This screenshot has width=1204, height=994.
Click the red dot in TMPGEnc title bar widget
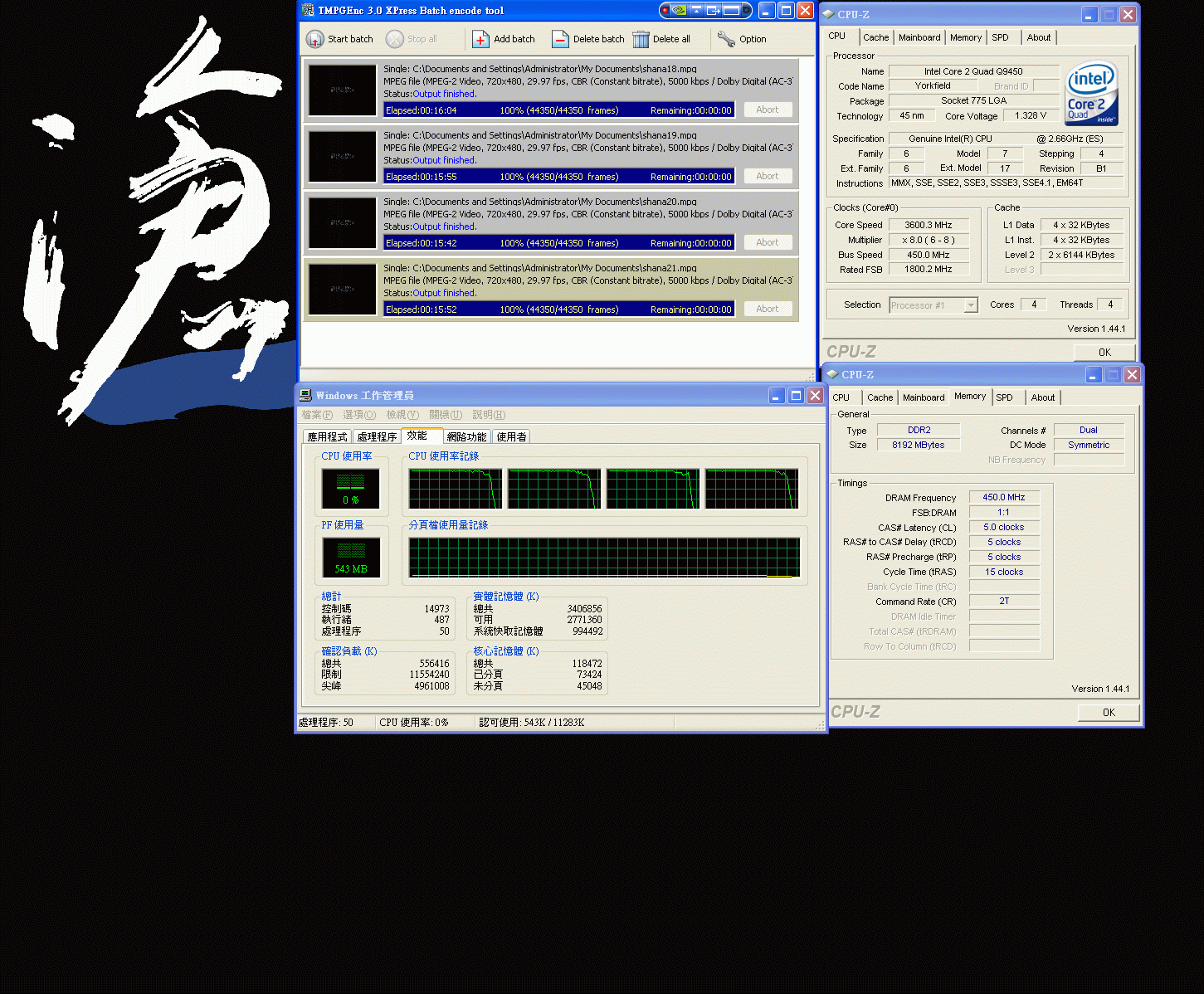point(665,11)
